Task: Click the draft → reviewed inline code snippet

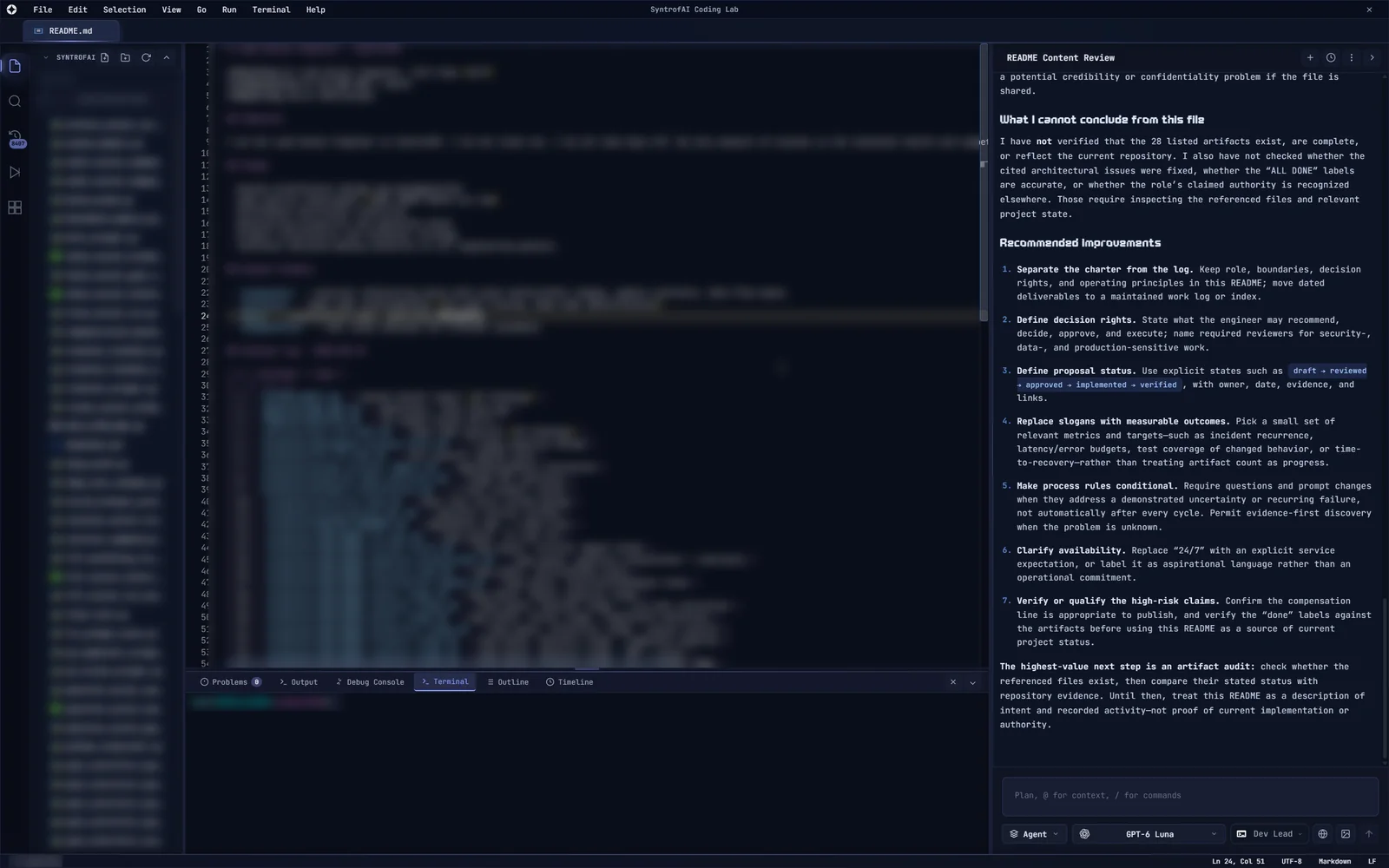Action: point(1192,378)
